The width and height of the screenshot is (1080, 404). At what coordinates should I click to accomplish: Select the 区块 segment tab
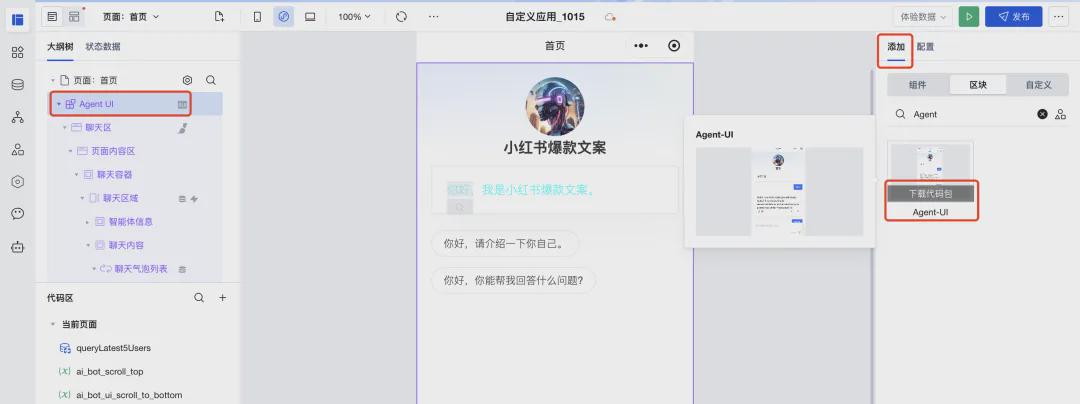[x=978, y=85]
